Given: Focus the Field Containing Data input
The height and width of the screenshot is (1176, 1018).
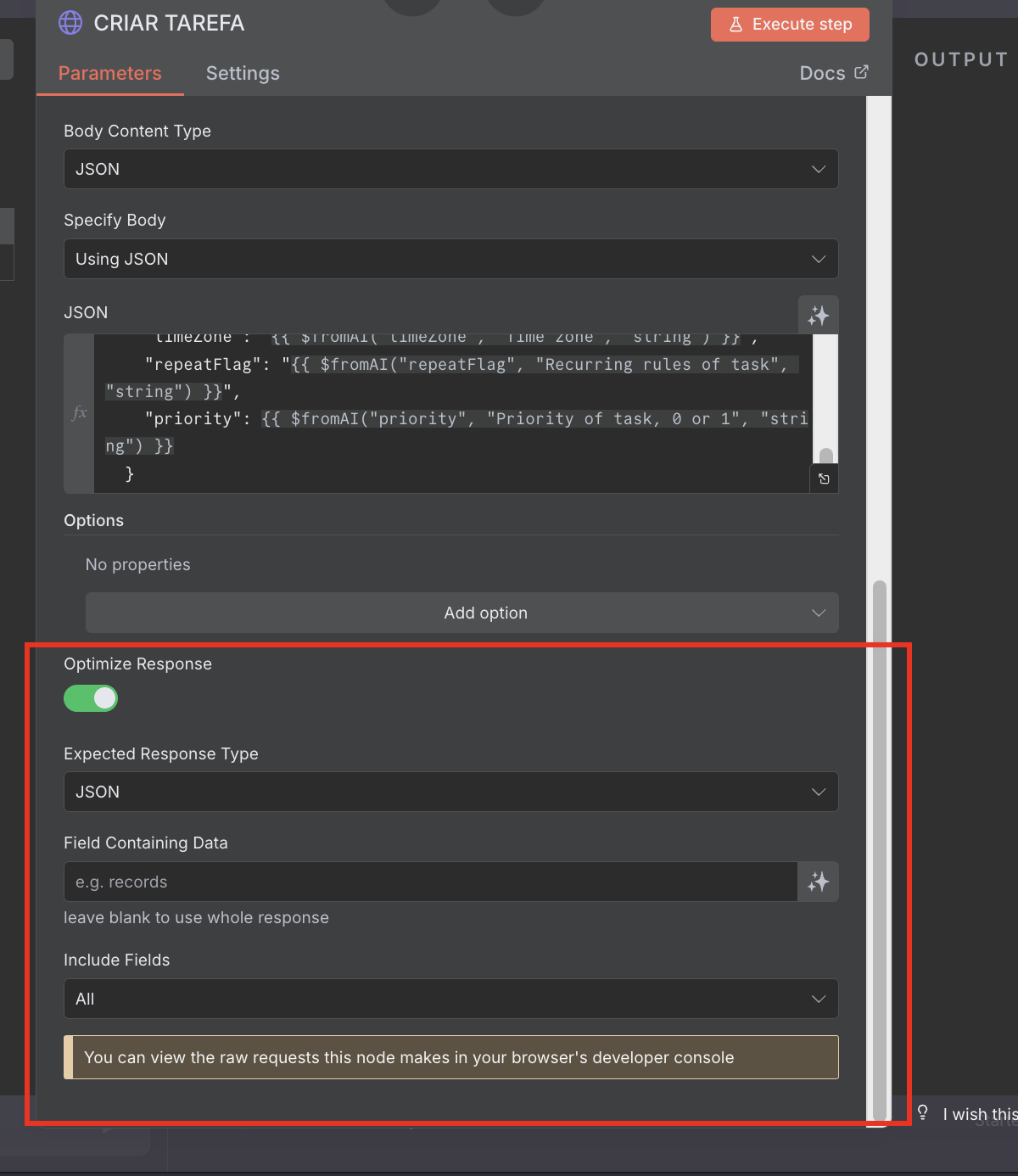Looking at the screenshot, I should tap(430, 882).
